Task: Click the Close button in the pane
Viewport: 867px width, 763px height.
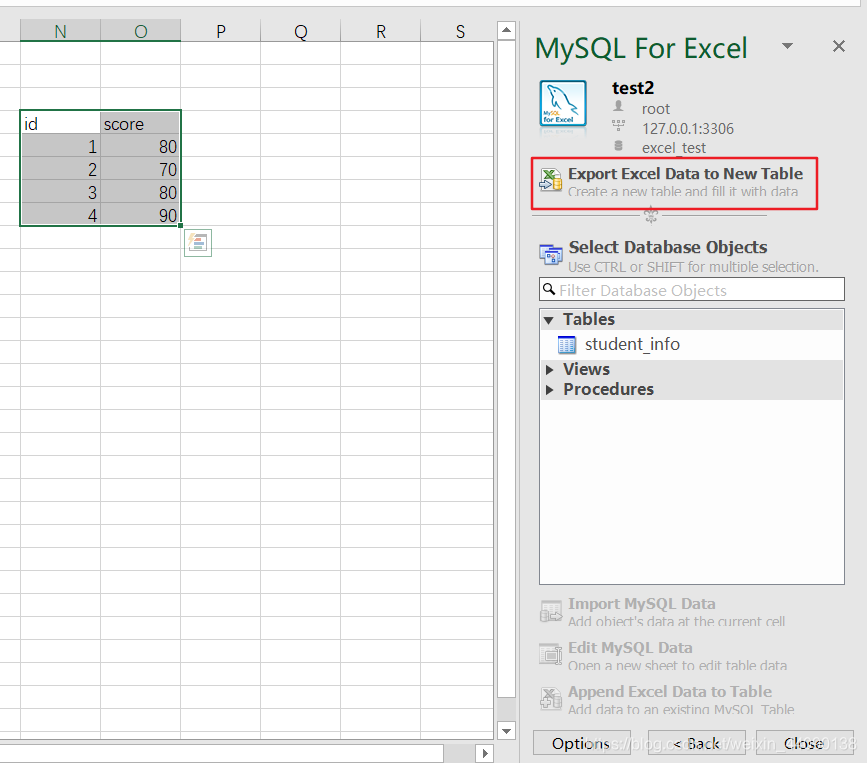Action: [804, 743]
